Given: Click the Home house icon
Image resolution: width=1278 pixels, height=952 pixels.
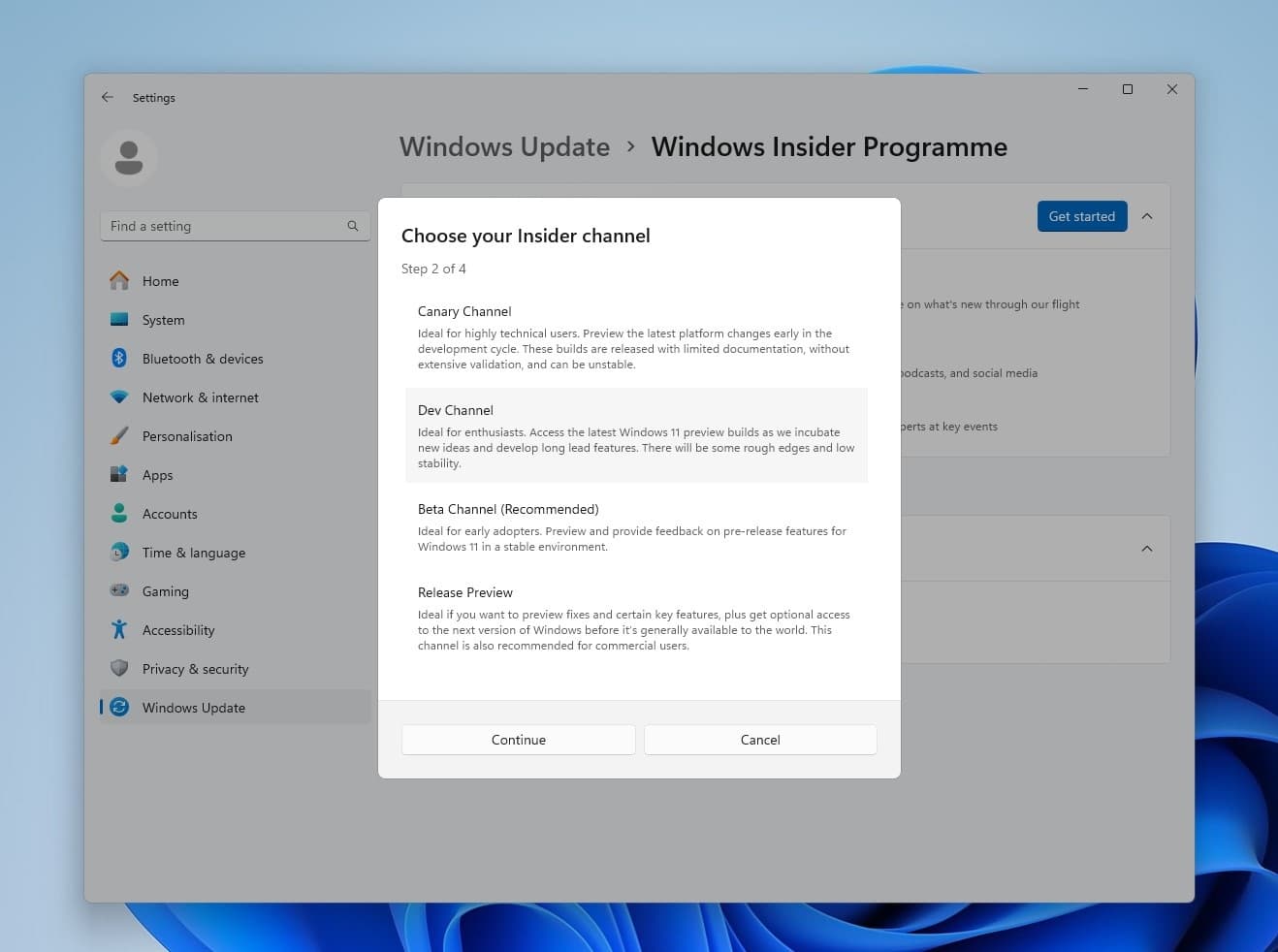Looking at the screenshot, I should coord(119,280).
